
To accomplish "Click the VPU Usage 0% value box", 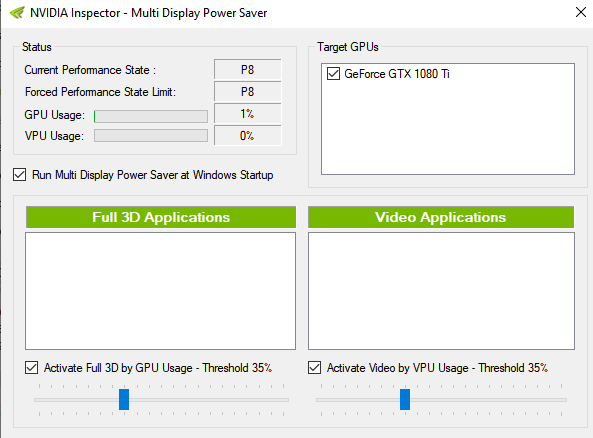I will [247, 135].
